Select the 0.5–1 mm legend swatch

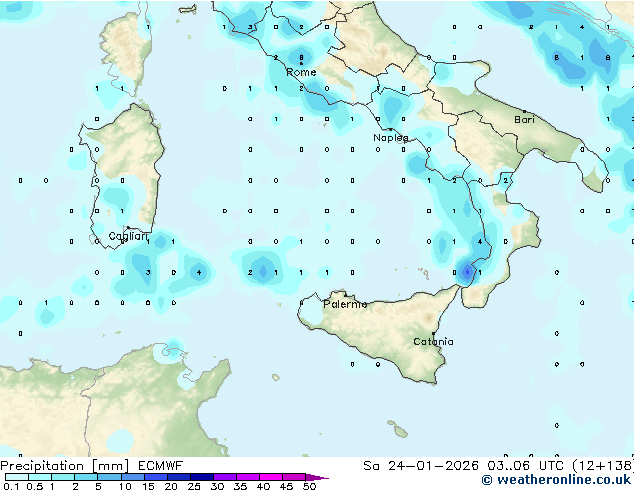pos(40,477)
